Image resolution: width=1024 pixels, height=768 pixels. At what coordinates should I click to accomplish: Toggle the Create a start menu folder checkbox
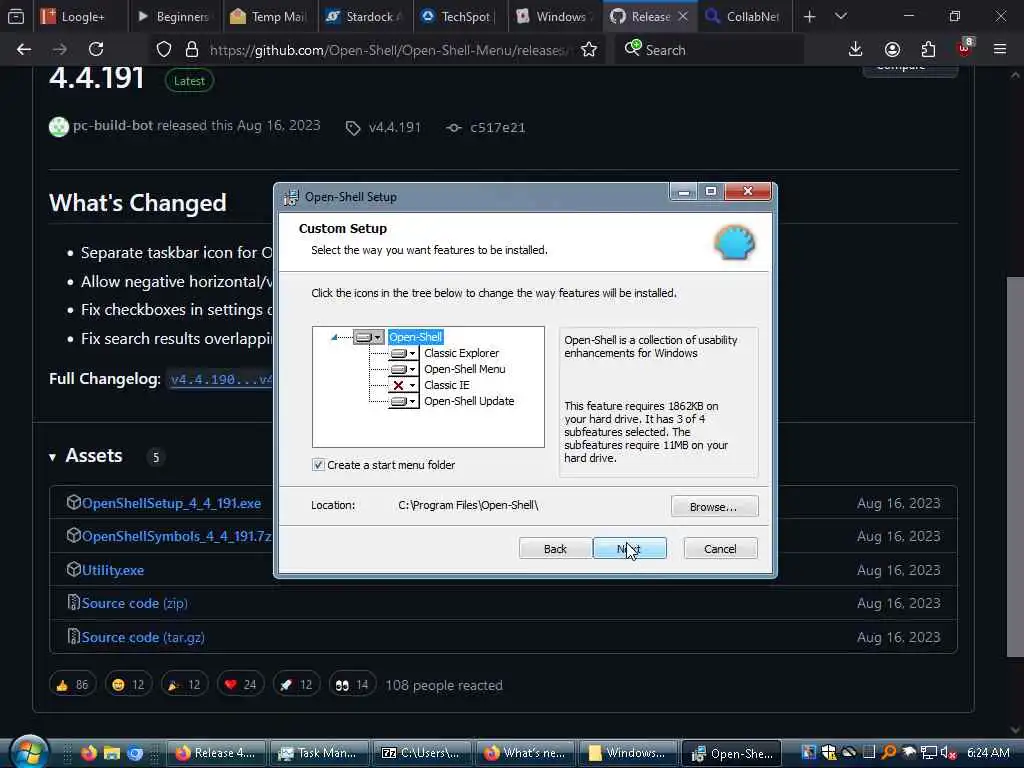[318, 465]
